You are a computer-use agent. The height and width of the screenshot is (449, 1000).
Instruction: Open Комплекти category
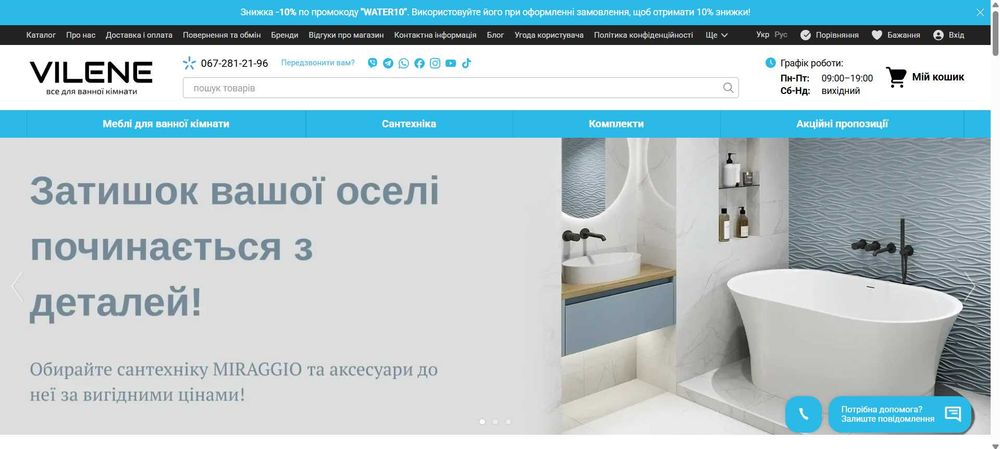[x=616, y=124]
